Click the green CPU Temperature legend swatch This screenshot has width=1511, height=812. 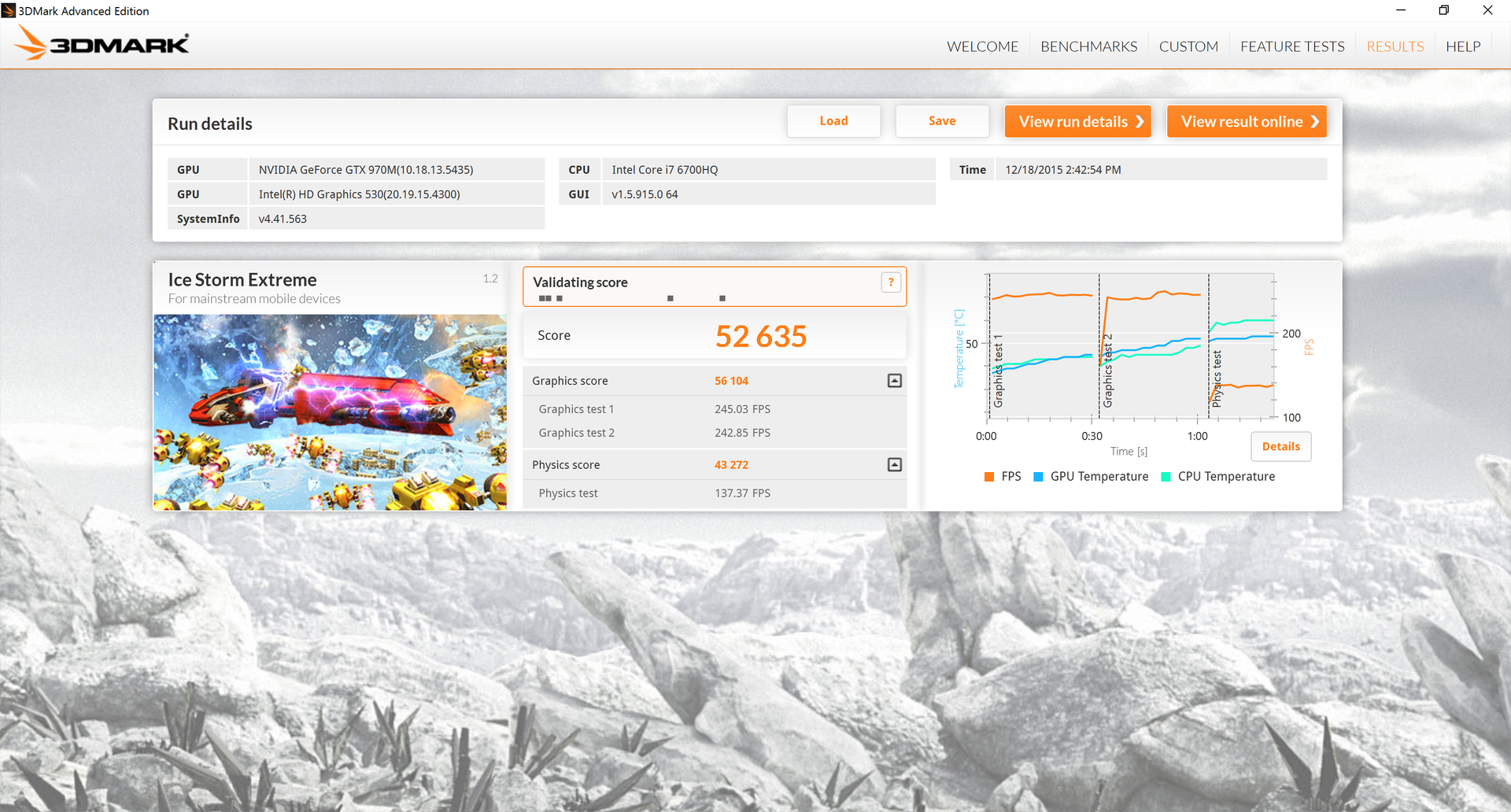1166,477
